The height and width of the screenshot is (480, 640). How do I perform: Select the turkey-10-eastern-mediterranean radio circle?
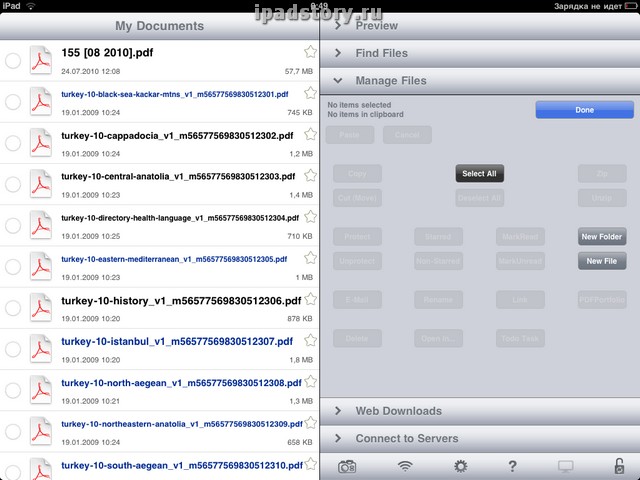13,267
